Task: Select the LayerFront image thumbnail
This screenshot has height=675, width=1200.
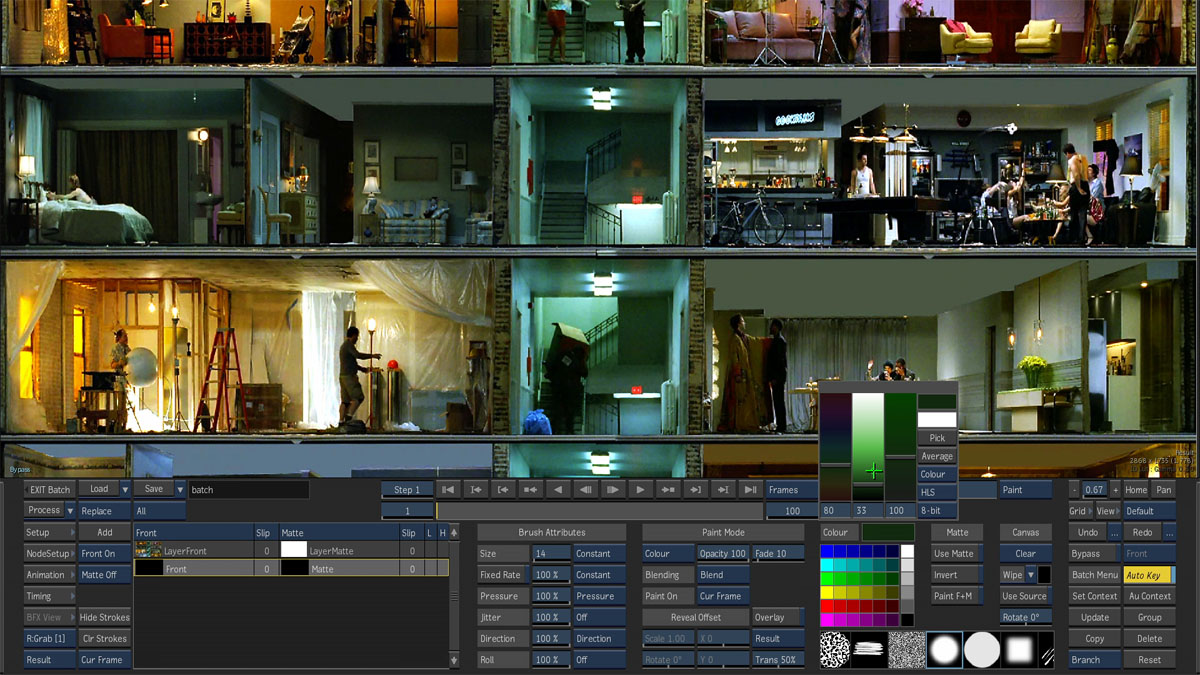Action: coord(148,550)
